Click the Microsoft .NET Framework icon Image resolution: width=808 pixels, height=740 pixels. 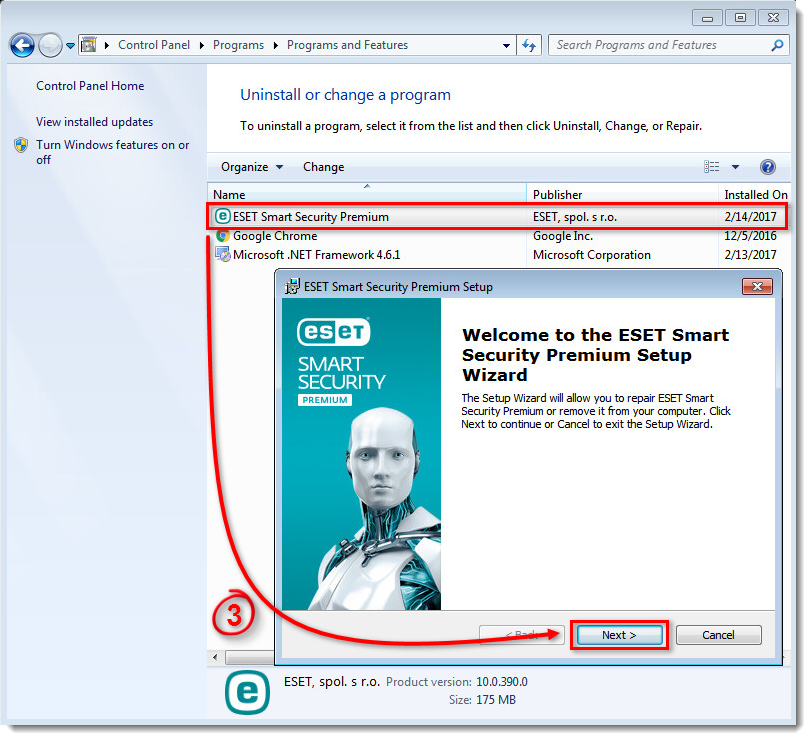[223, 255]
